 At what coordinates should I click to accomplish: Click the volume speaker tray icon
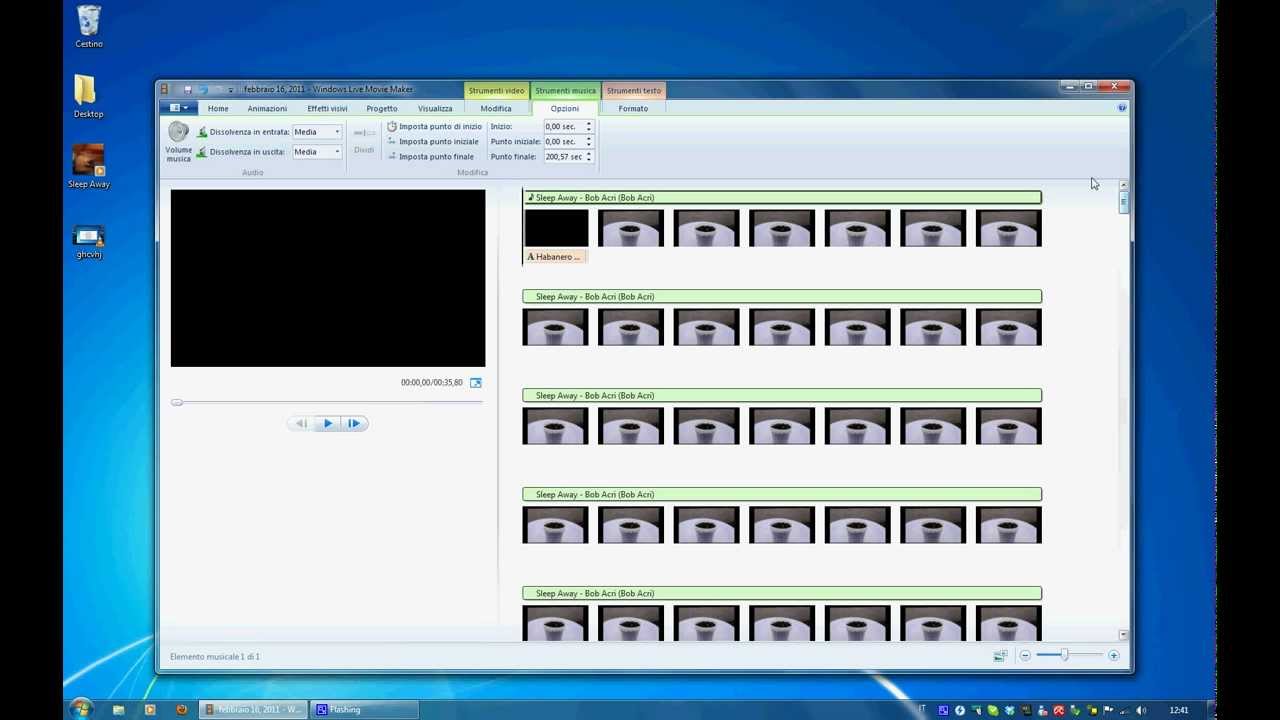(1141, 711)
